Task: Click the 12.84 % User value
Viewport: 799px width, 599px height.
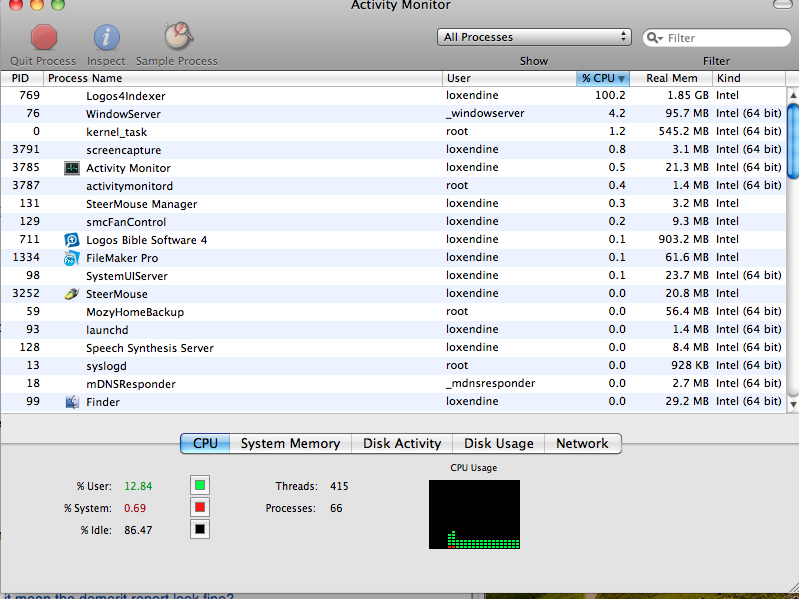Action: (138, 486)
